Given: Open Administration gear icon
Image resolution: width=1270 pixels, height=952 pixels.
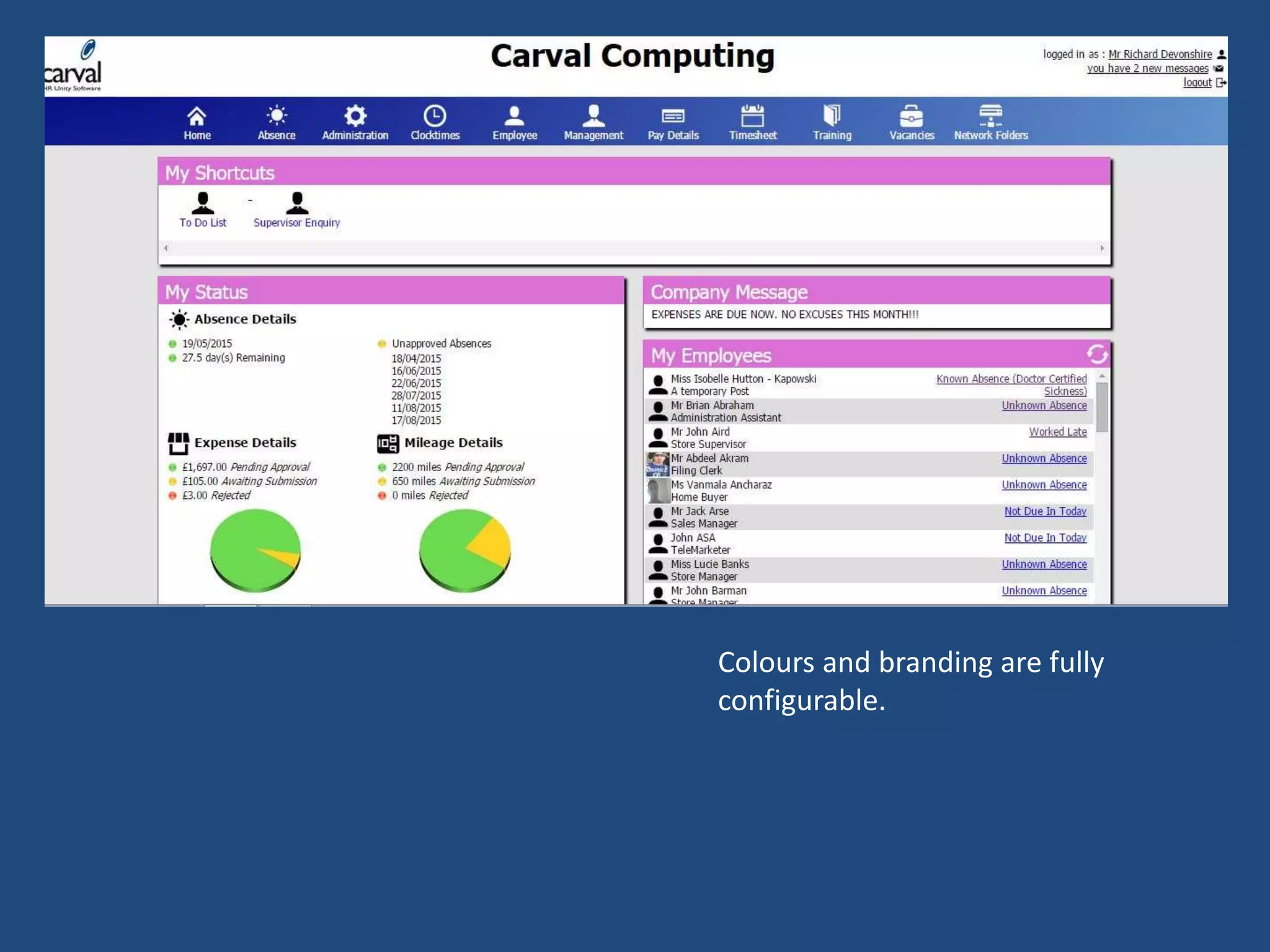Looking at the screenshot, I should 355,115.
